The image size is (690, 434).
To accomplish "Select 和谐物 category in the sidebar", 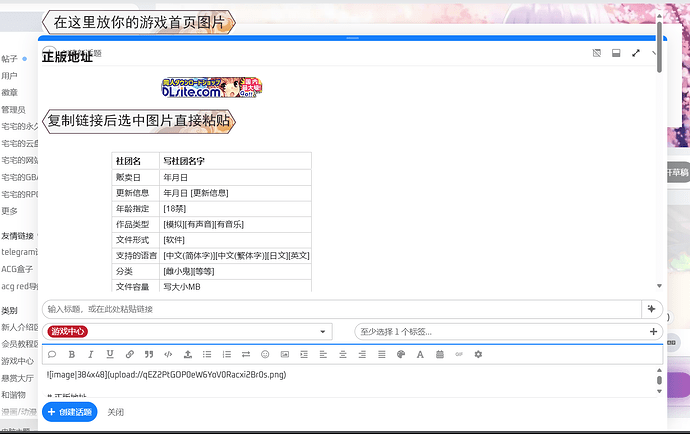I will 13,395.
